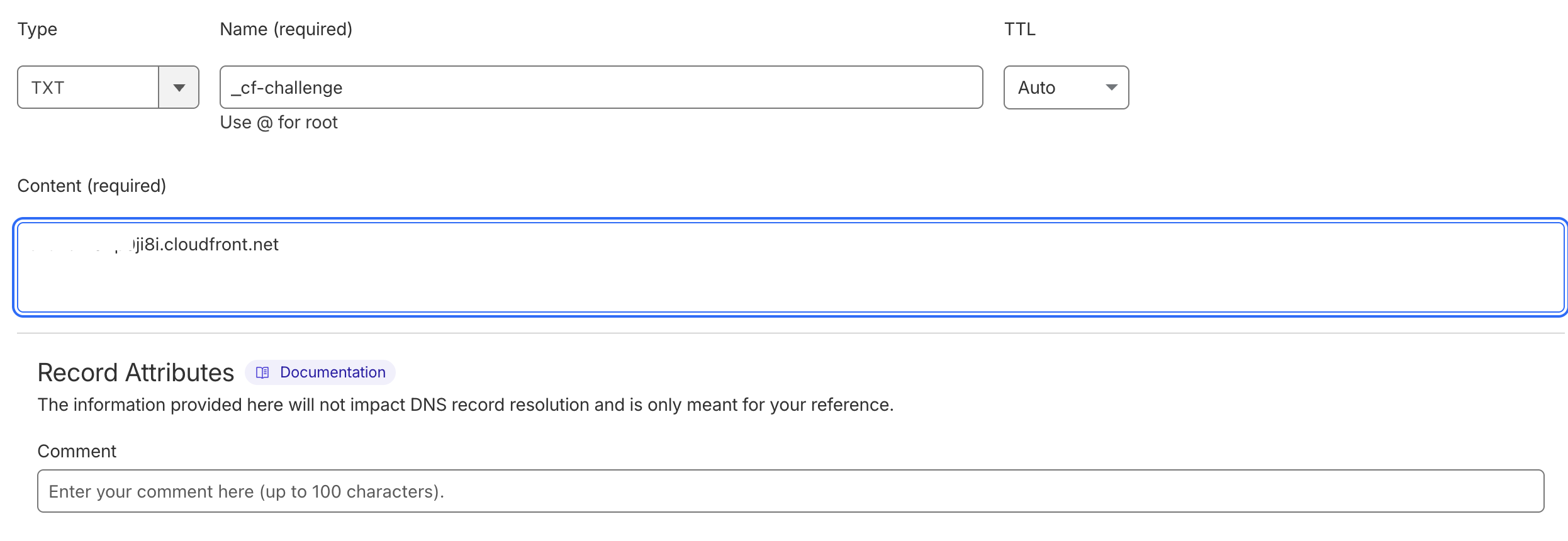
Task: Click the Comment label
Action: [x=77, y=452]
